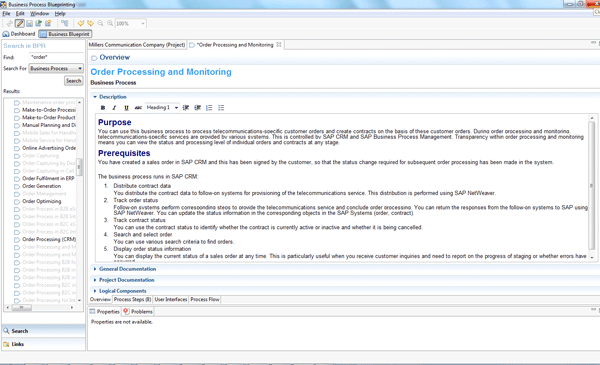Viewport: 600px width, 365px height.
Task: Click the leftmost link toolbar icon
Action: (x=10, y=23)
